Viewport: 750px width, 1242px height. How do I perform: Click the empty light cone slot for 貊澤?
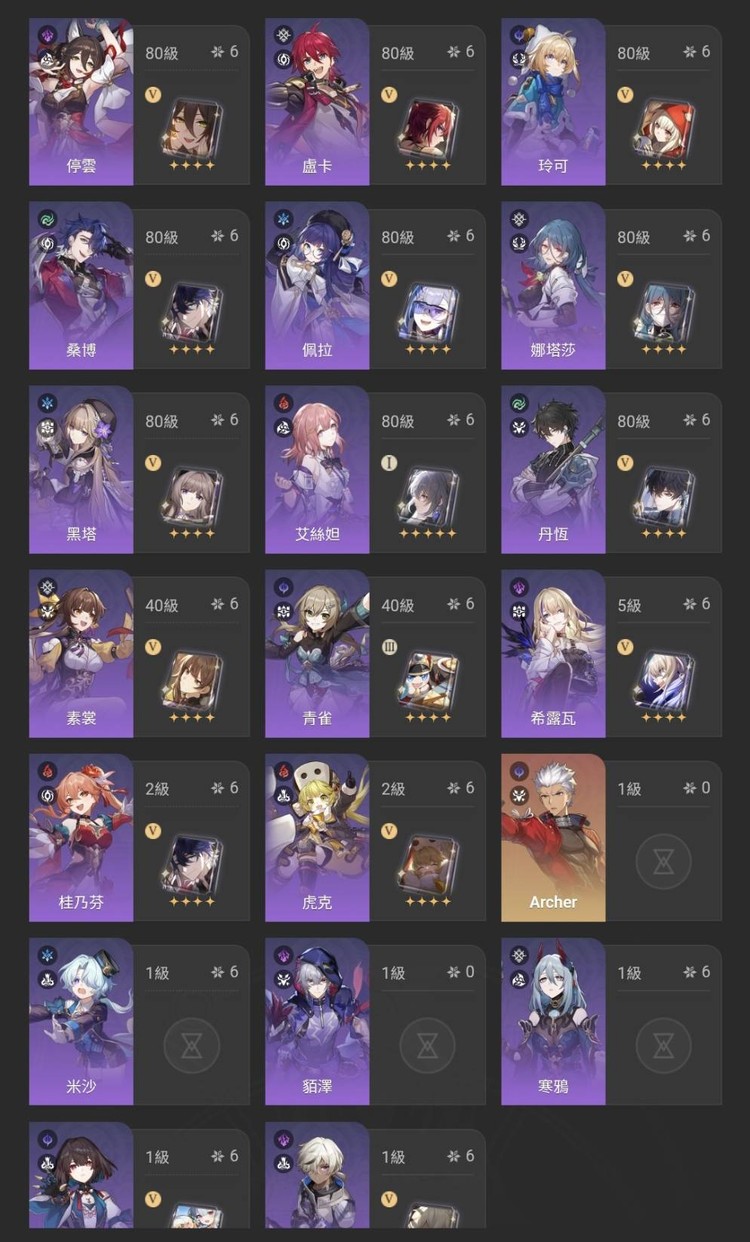pyautogui.click(x=427, y=1045)
